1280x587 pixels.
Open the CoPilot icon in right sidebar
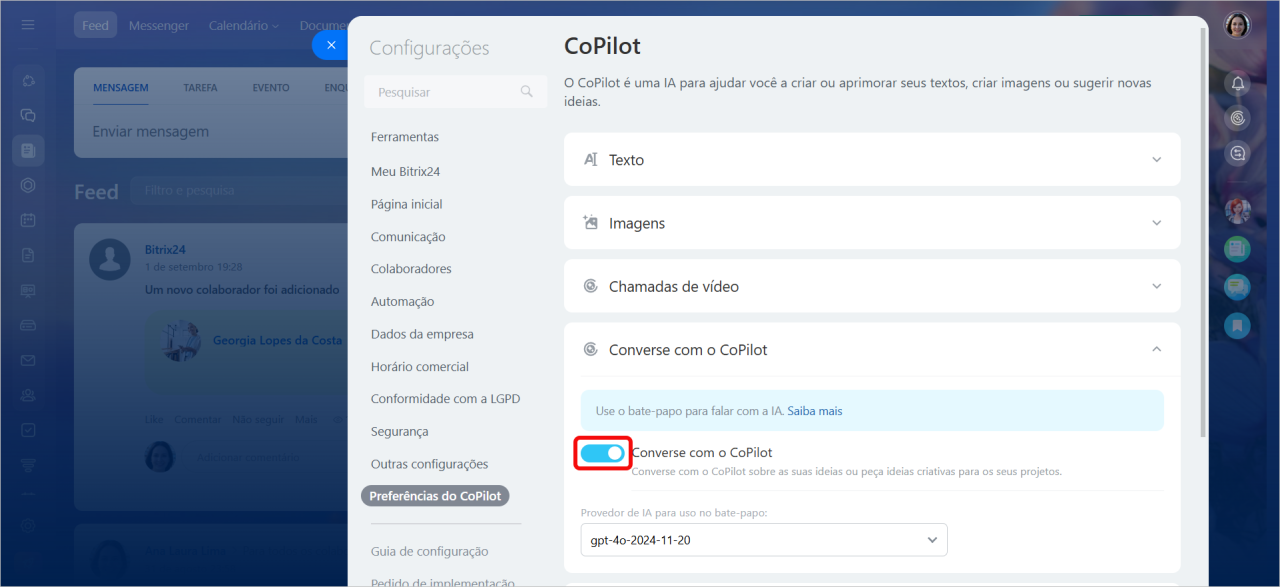point(1238,119)
